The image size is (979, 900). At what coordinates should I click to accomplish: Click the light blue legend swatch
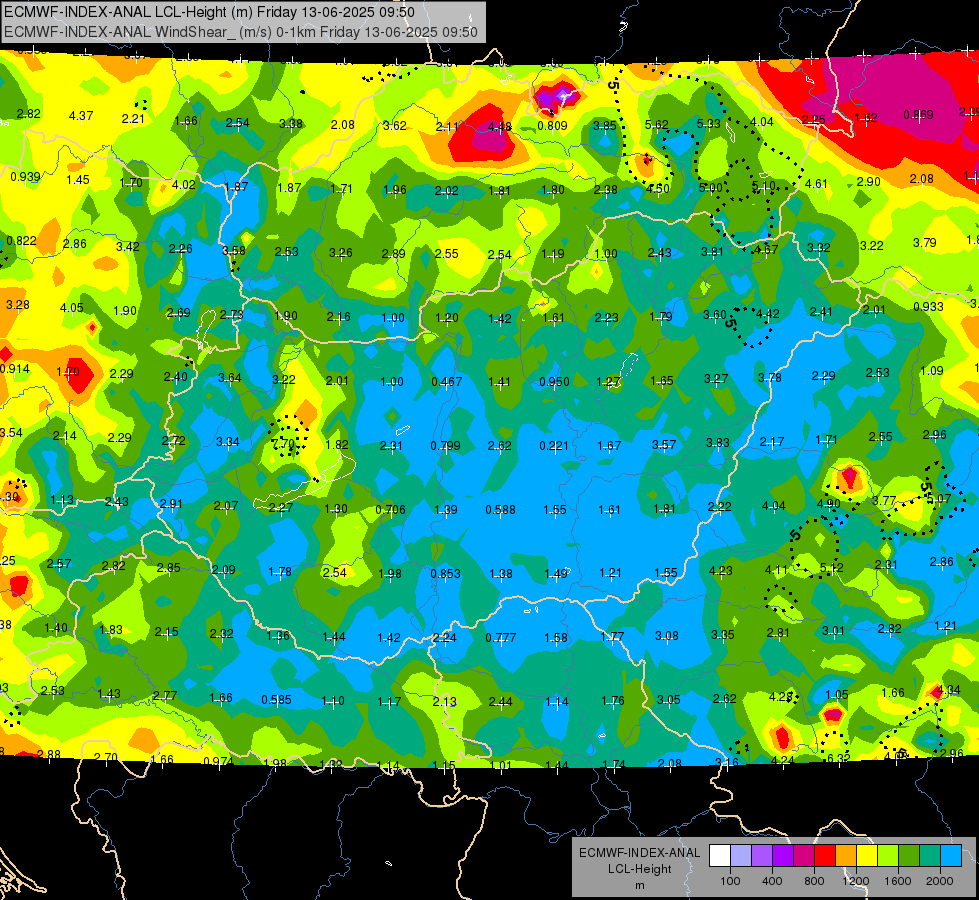pyautogui.click(x=951, y=856)
